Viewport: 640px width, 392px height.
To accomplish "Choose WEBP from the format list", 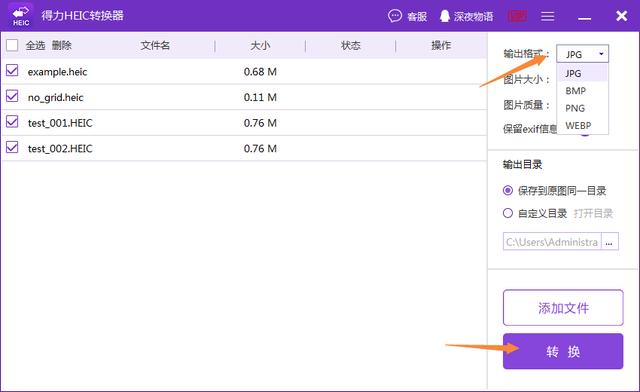I will click(582, 125).
